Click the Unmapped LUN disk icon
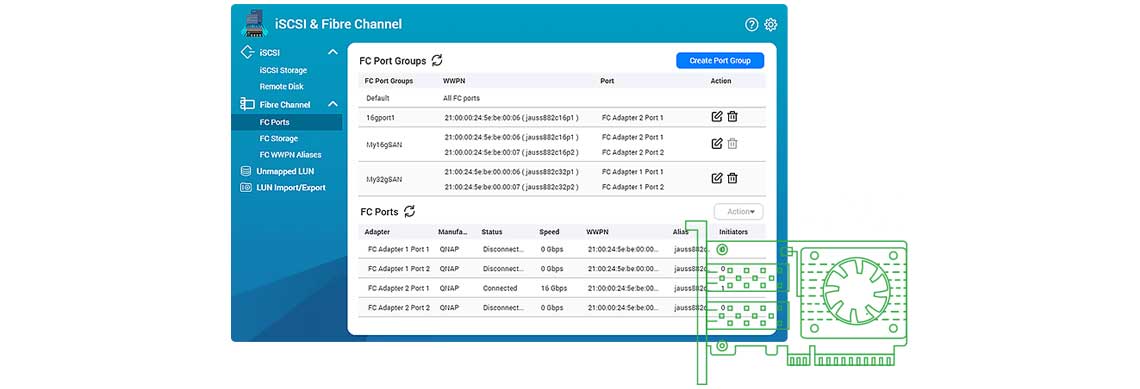The height and width of the screenshot is (389, 1140). (x=246, y=172)
